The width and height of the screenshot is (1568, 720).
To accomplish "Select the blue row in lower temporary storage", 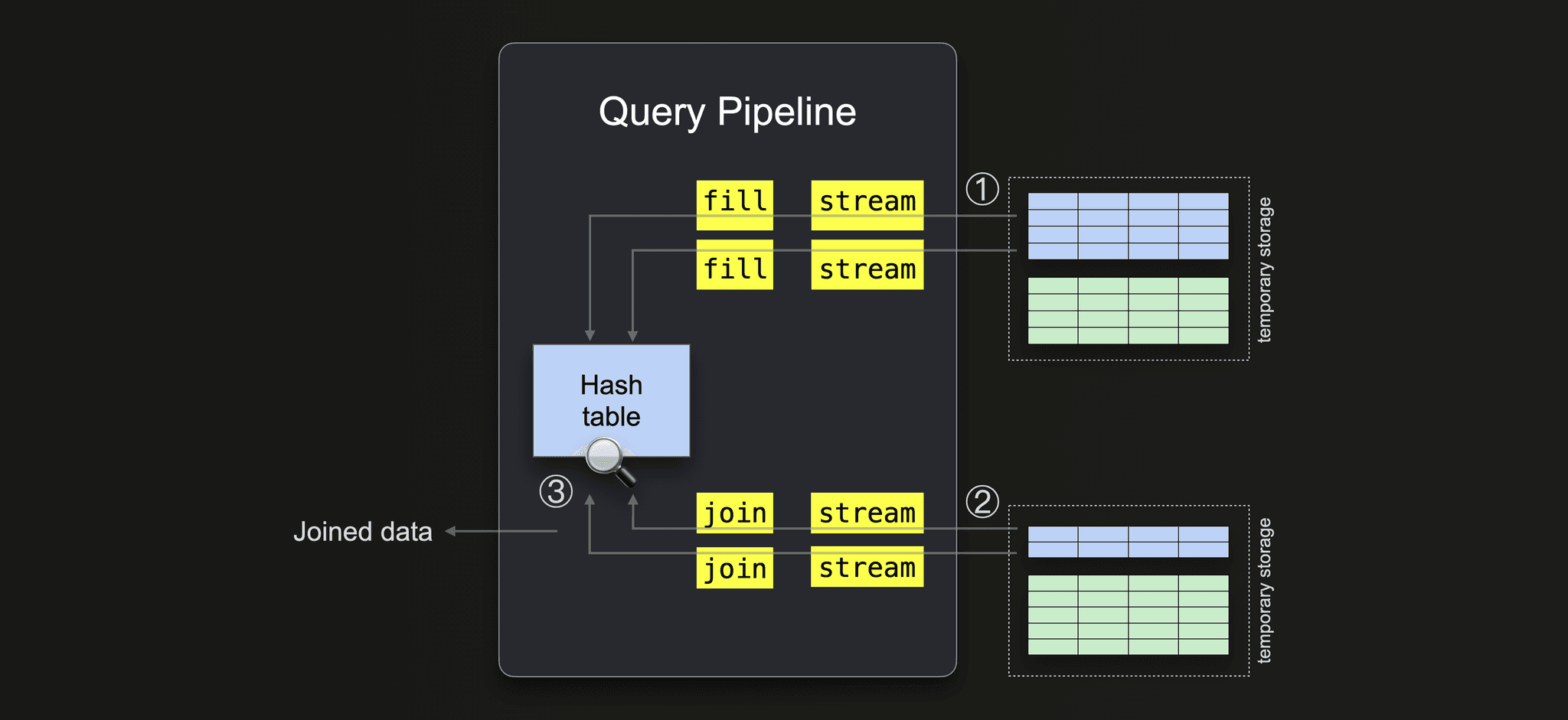I will tap(1128, 542).
